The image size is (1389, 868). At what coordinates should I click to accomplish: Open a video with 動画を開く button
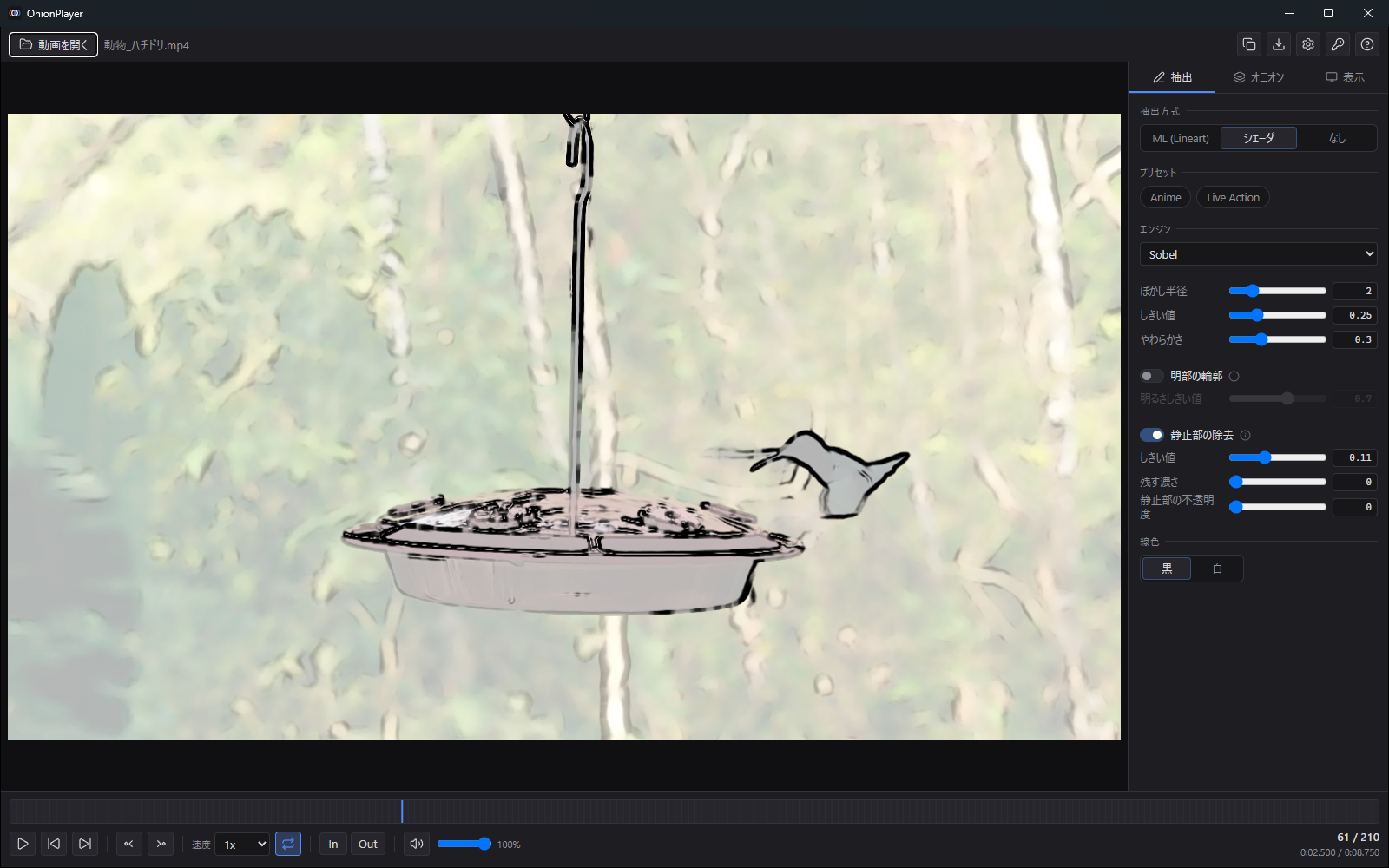(53, 44)
